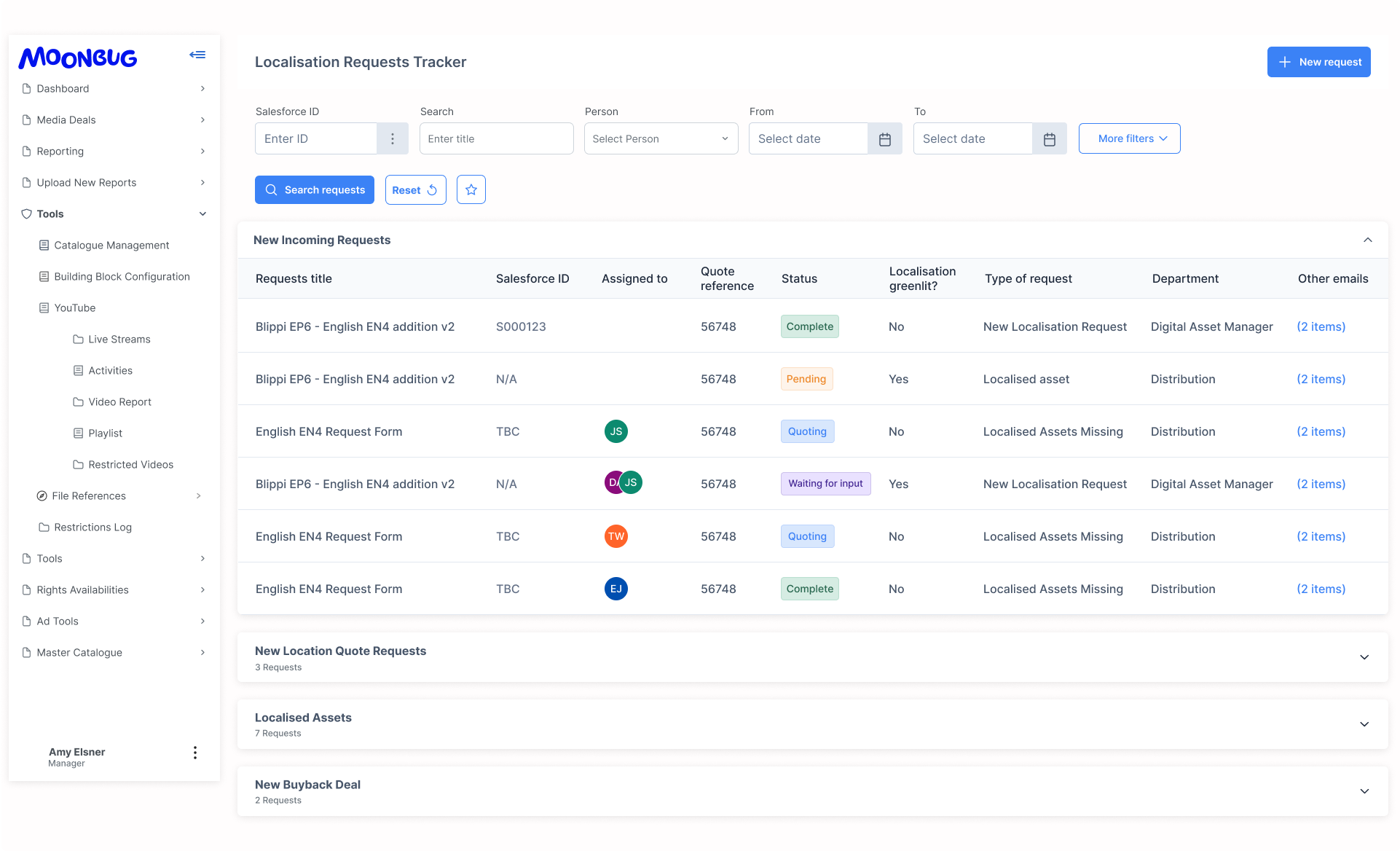Click the Enter title search field
The image size is (1400, 851).
point(496,138)
